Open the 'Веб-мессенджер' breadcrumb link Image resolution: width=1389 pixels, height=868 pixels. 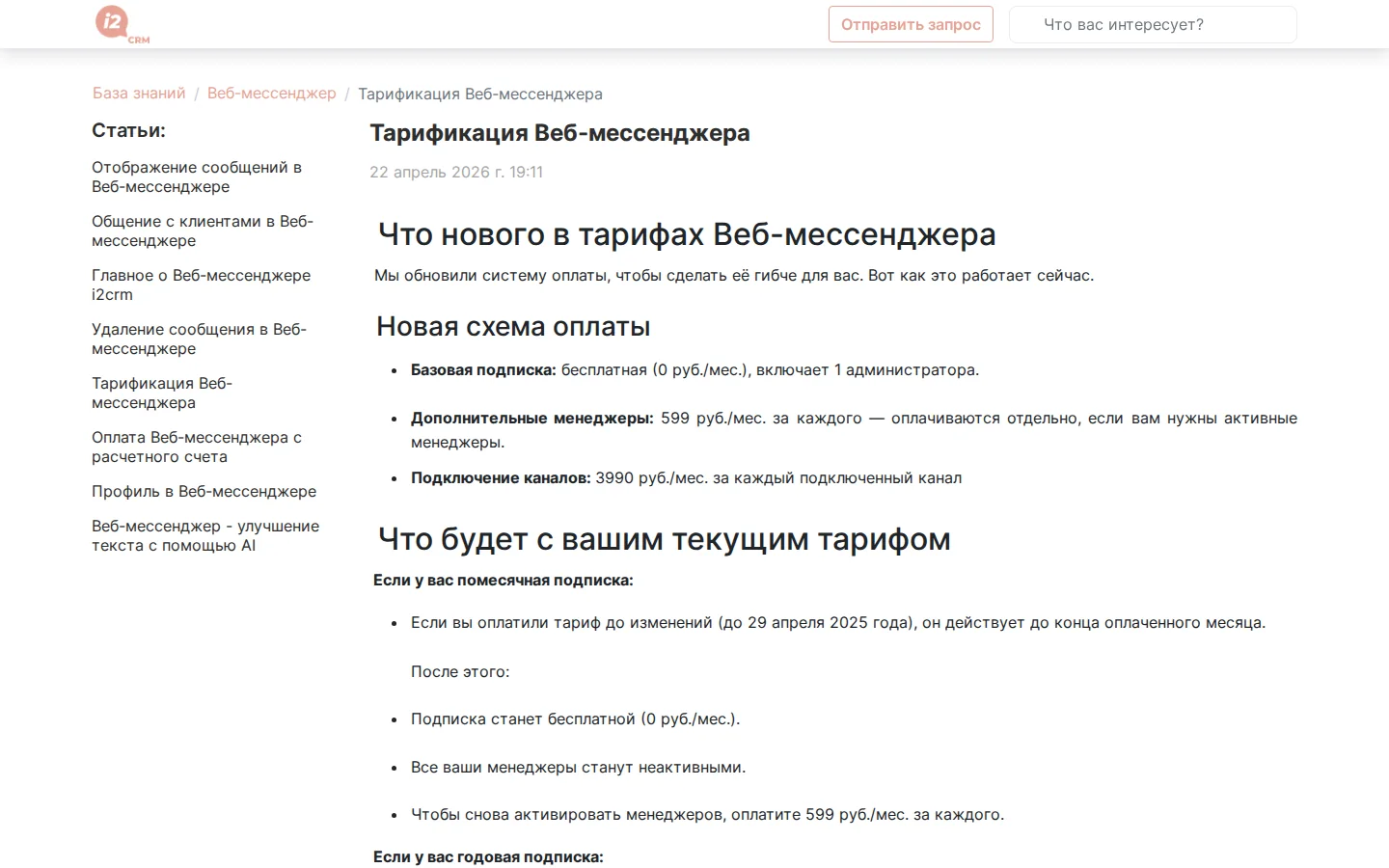[x=272, y=94]
